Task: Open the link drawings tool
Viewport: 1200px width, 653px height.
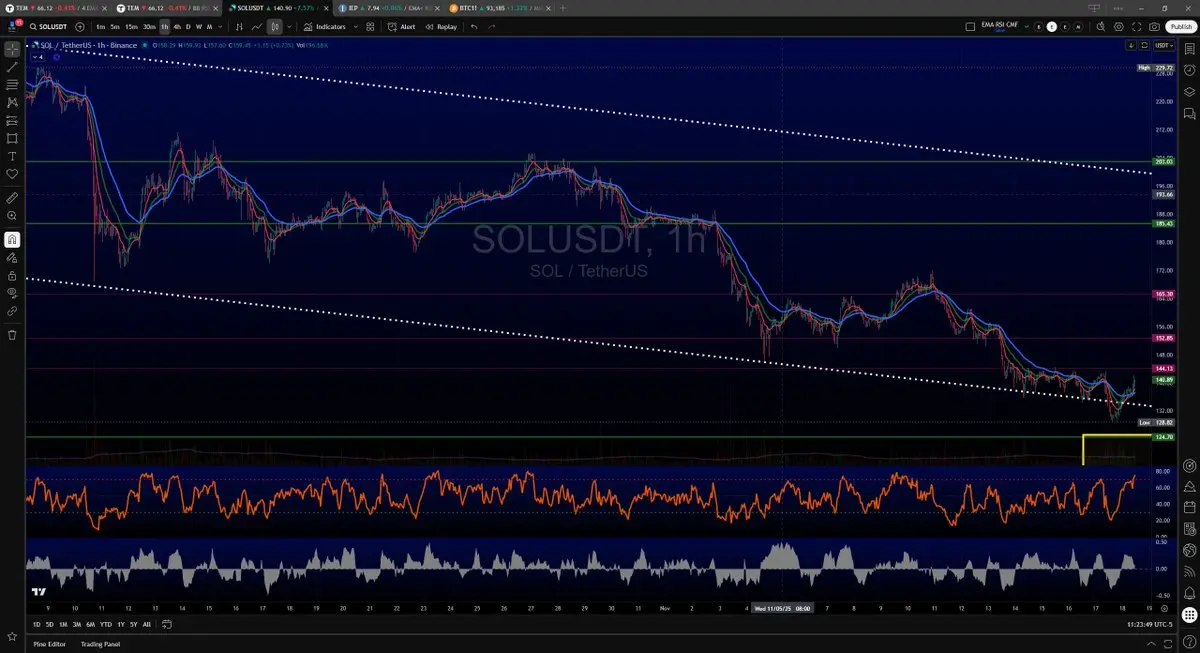Action: (x=12, y=311)
